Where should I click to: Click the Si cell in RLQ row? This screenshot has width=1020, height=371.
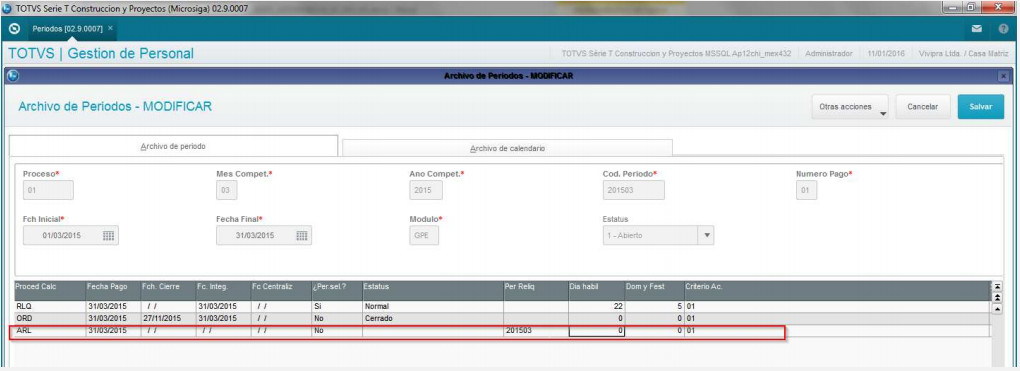point(336,306)
